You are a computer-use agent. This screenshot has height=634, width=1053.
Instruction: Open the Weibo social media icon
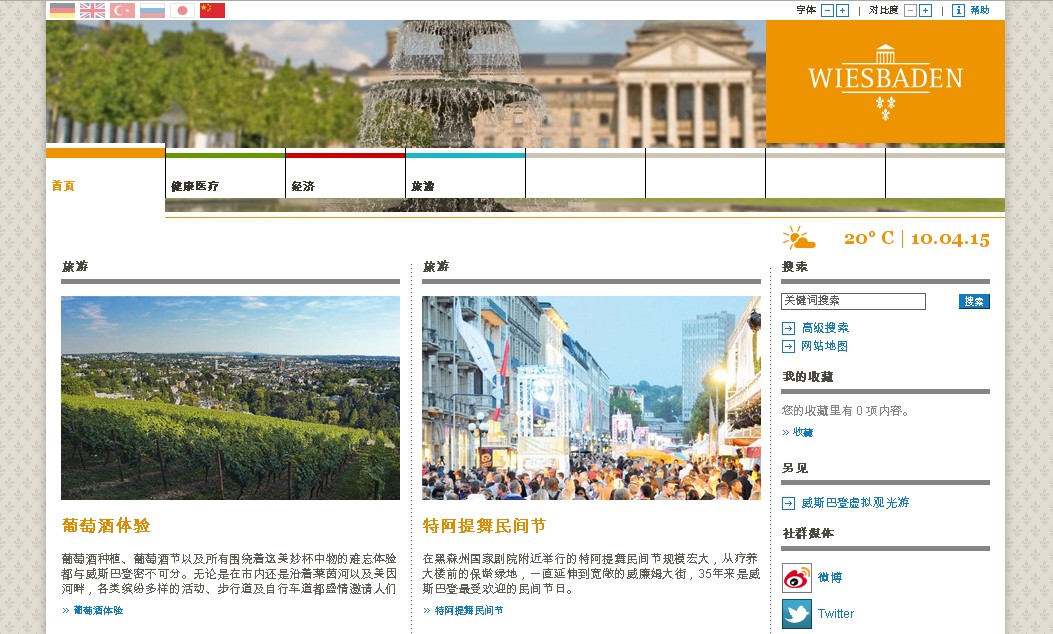tap(796, 578)
